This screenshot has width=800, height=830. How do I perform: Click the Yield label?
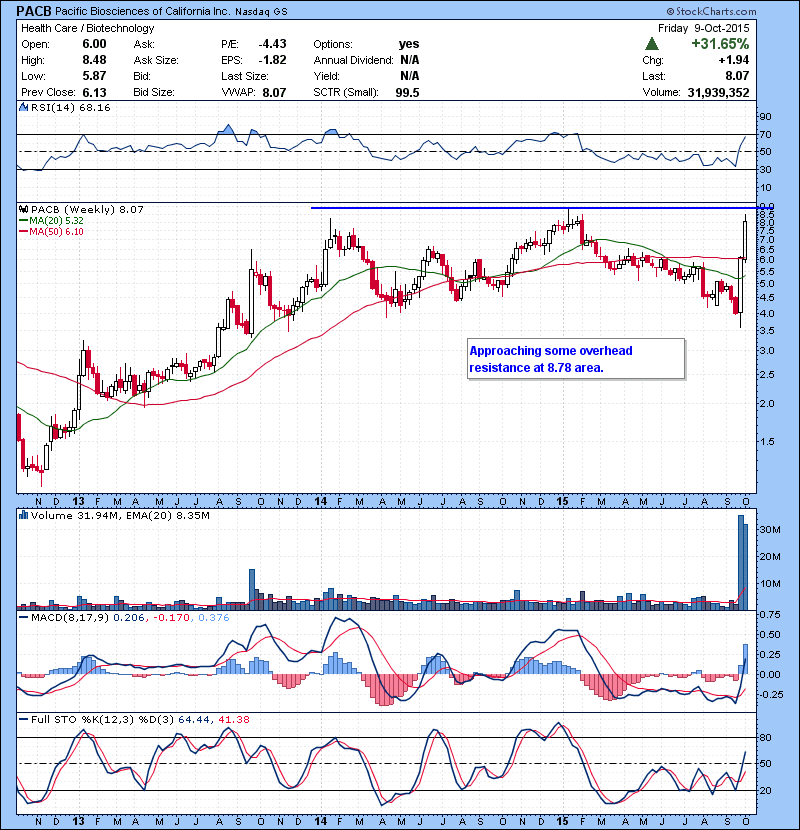(x=326, y=76)
